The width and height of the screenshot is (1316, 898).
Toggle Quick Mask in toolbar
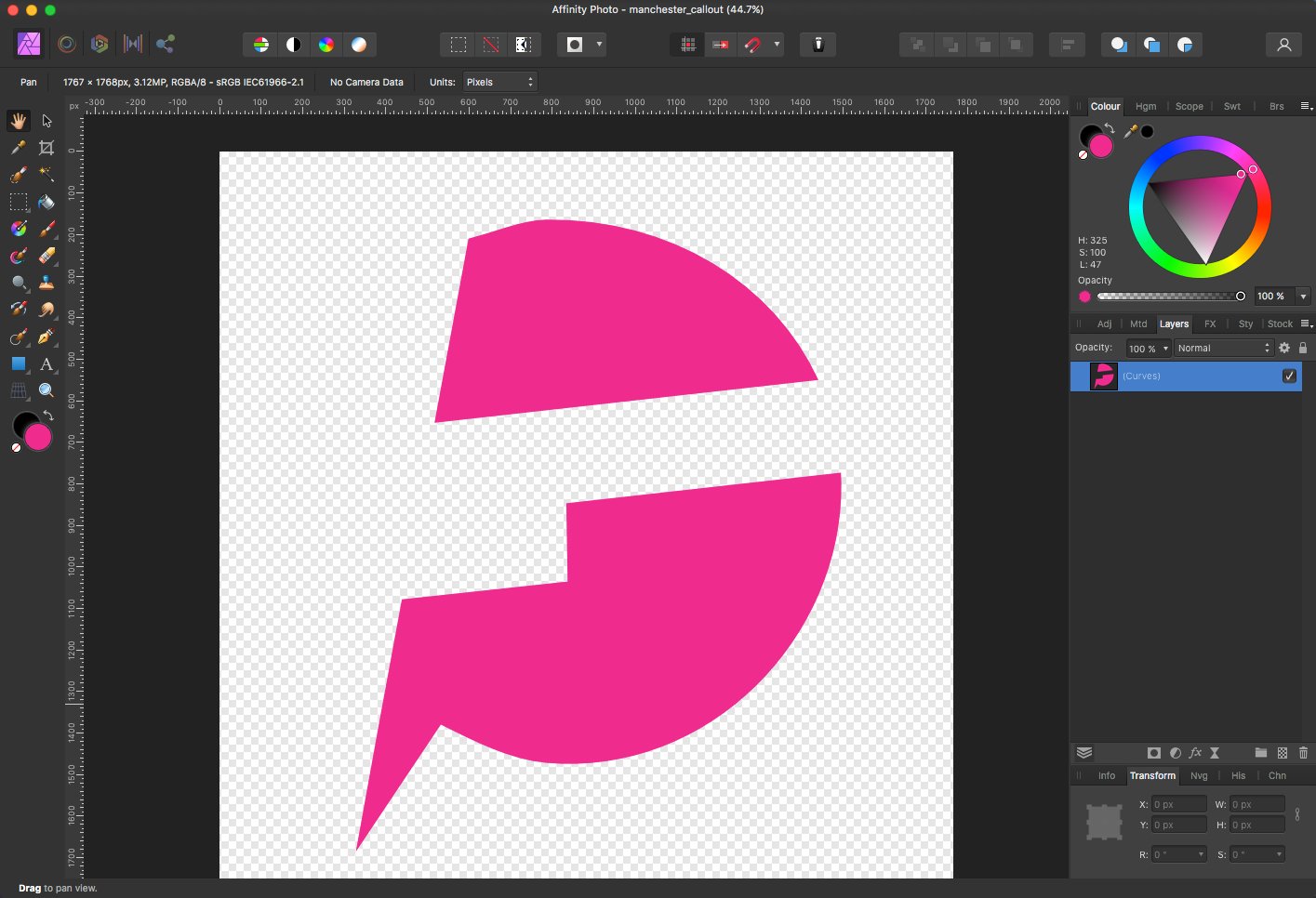coord(575,45)
